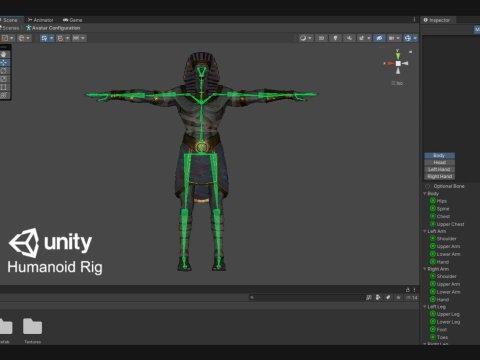480x360 pixels.
Task: Click the center cube of orientation gizmo
Action: pos(398,63)
